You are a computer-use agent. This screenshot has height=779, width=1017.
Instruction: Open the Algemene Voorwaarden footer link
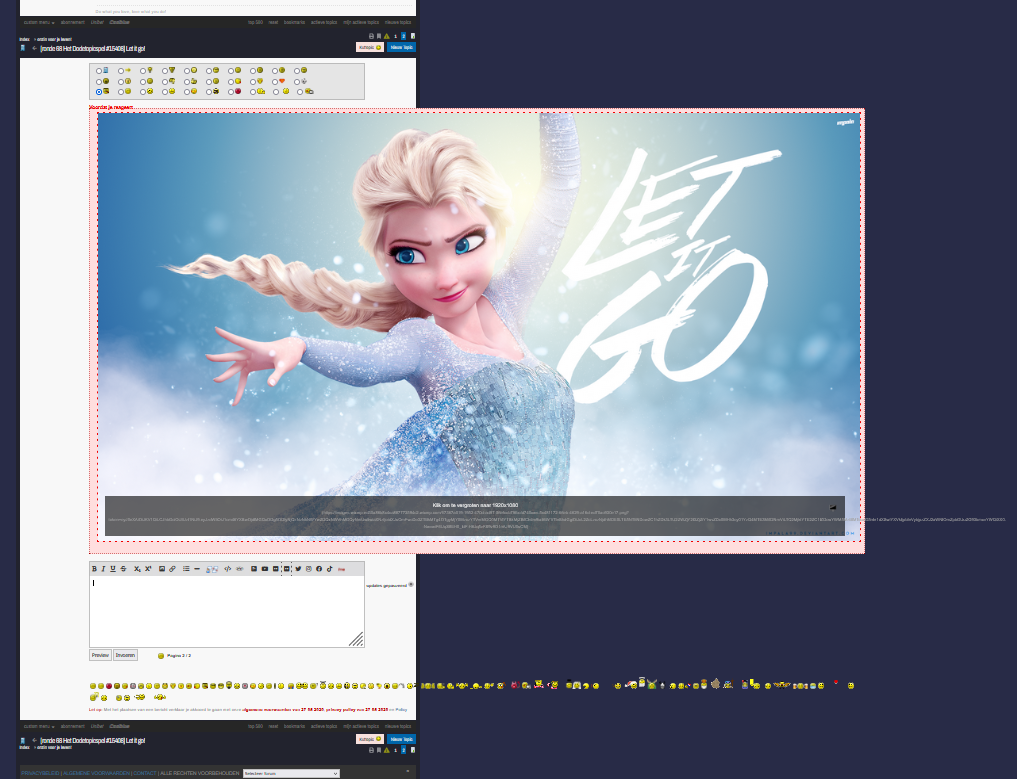97,773
